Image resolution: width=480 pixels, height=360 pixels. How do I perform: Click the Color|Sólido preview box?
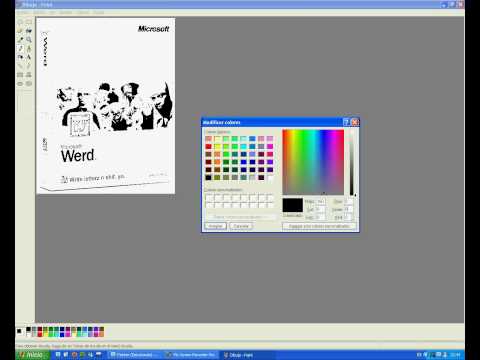[293, 205]
